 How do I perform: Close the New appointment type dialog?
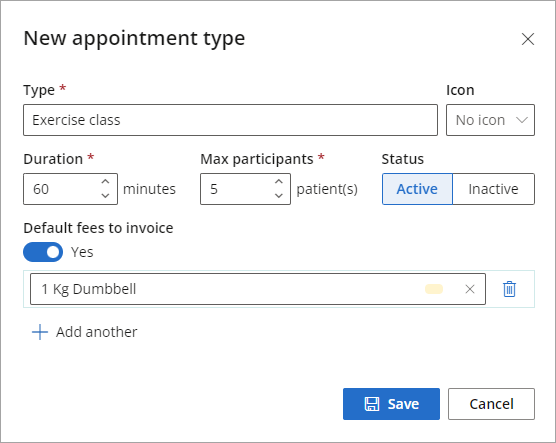pos(528,39)
